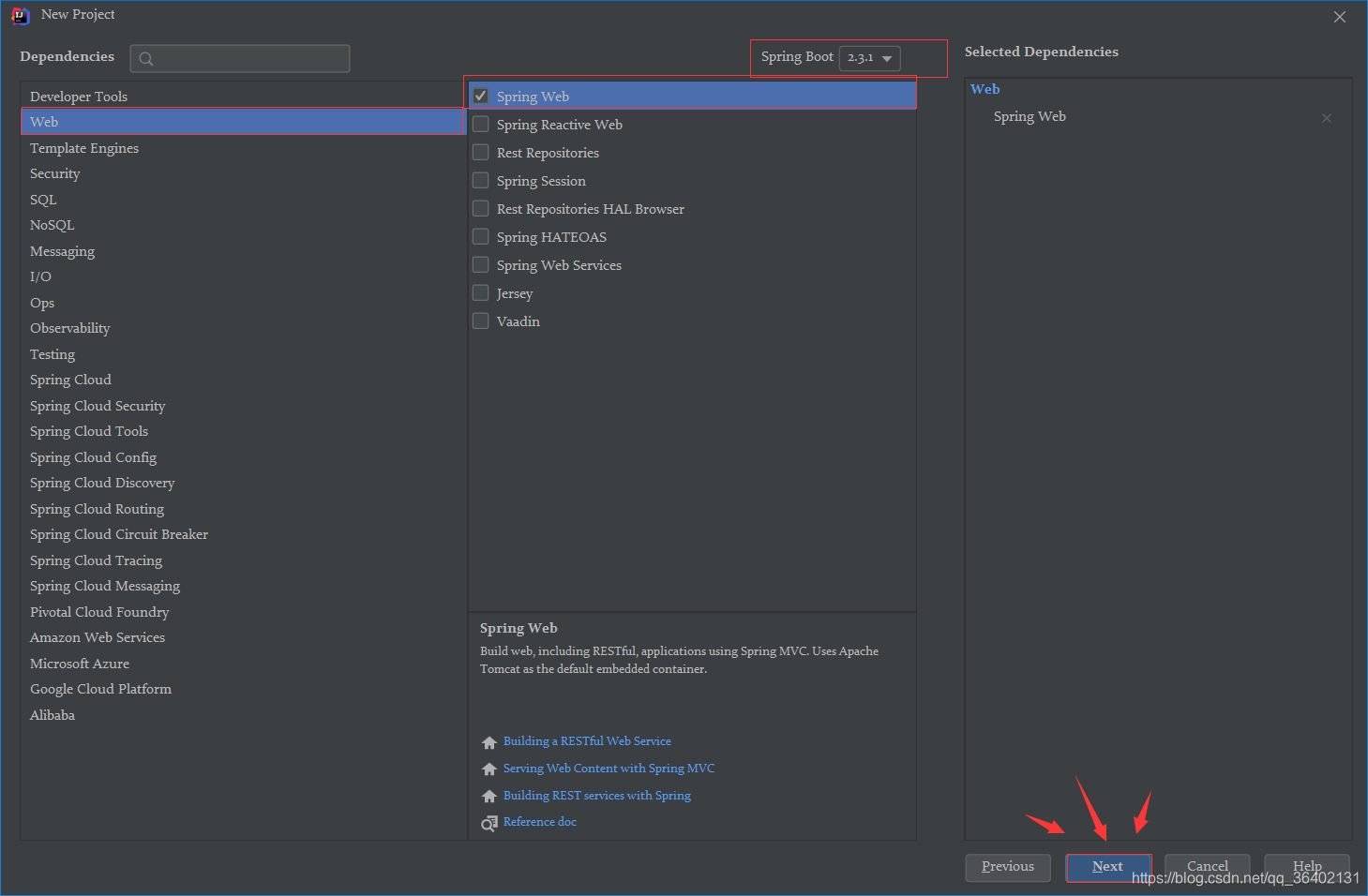Select the Spring Cloud category
Image resolution: width=1368 pixels, height=896 pixels.
(x=243, y=380)
